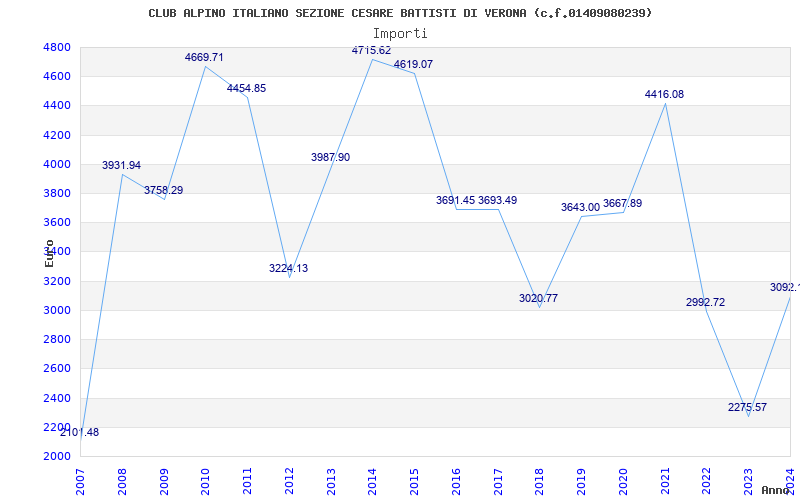Click the 2400 y-axis value
This screenshot has height=500, width=800.
click(57, 398)
